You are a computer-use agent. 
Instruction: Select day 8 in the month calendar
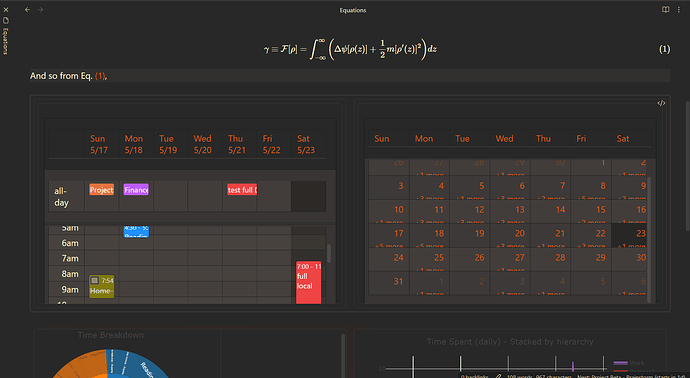(x=591, y=187)
